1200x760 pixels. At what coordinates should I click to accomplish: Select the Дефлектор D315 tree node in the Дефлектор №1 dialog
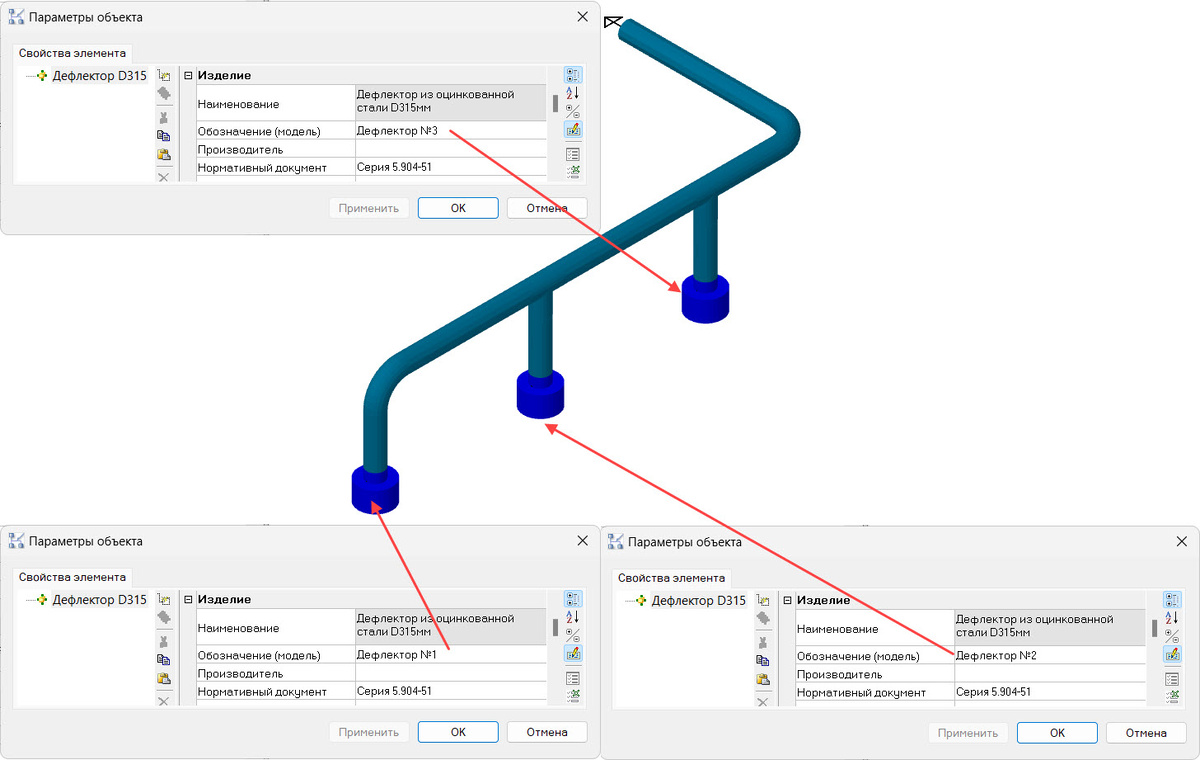click(x=99, y=600)
